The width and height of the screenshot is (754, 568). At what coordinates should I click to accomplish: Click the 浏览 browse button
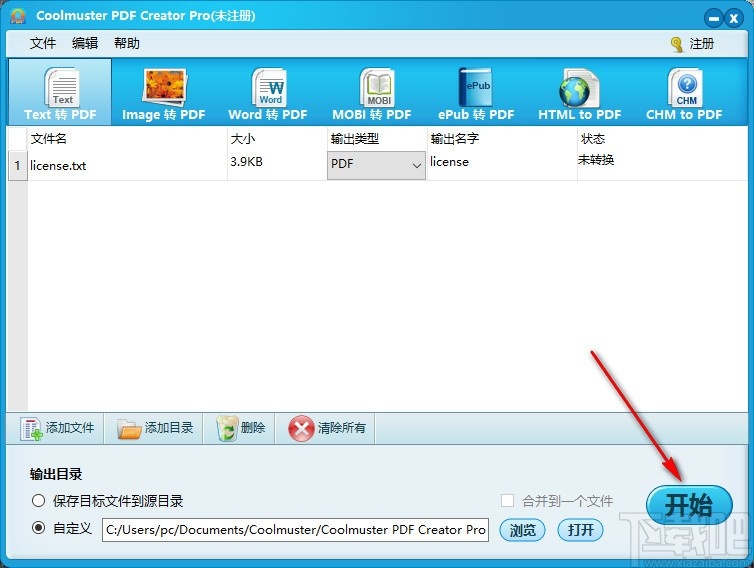[x=522, y=530]
